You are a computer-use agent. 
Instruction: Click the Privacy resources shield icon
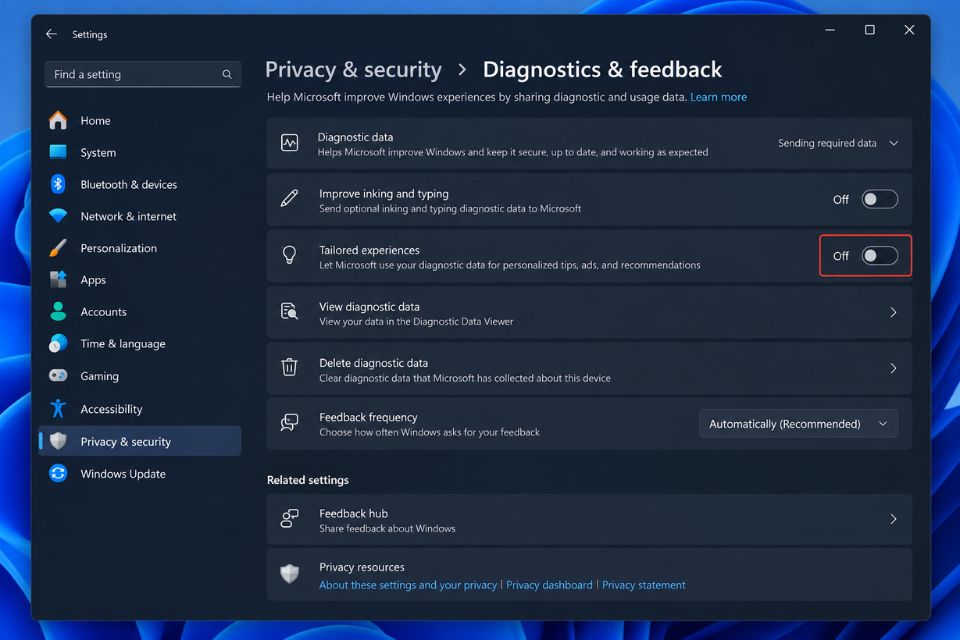point(290,574)
